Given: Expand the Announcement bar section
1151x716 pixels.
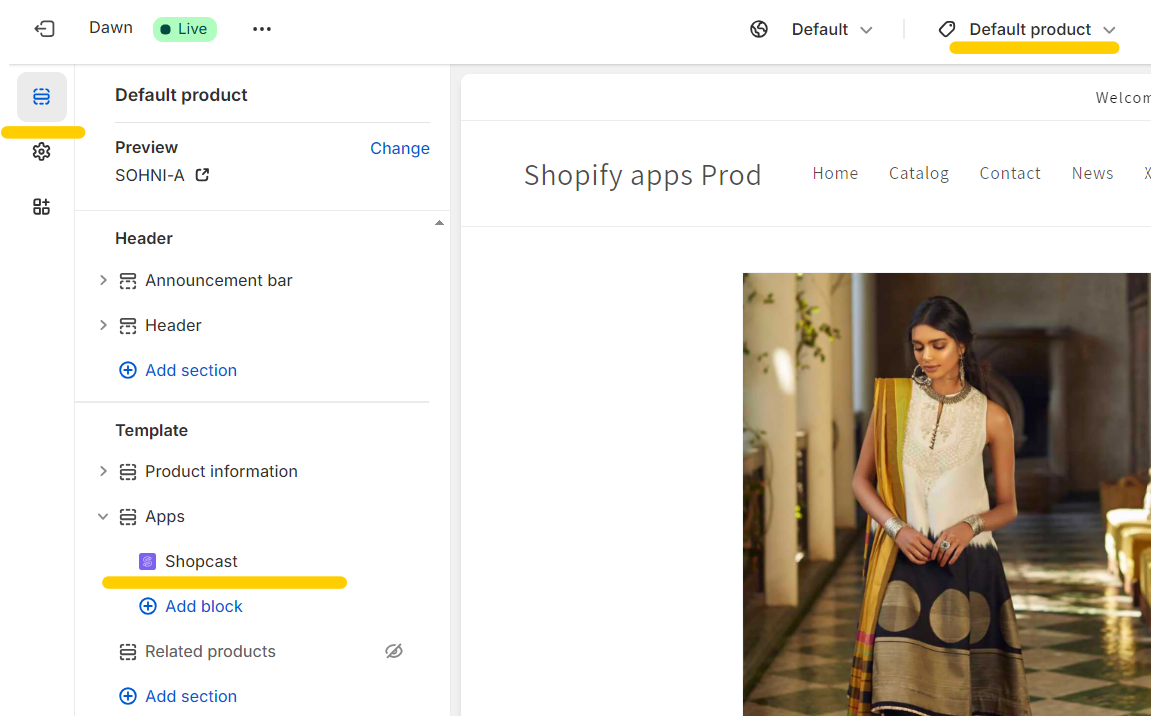Looking at the screenshot, I should coord(103,280).
